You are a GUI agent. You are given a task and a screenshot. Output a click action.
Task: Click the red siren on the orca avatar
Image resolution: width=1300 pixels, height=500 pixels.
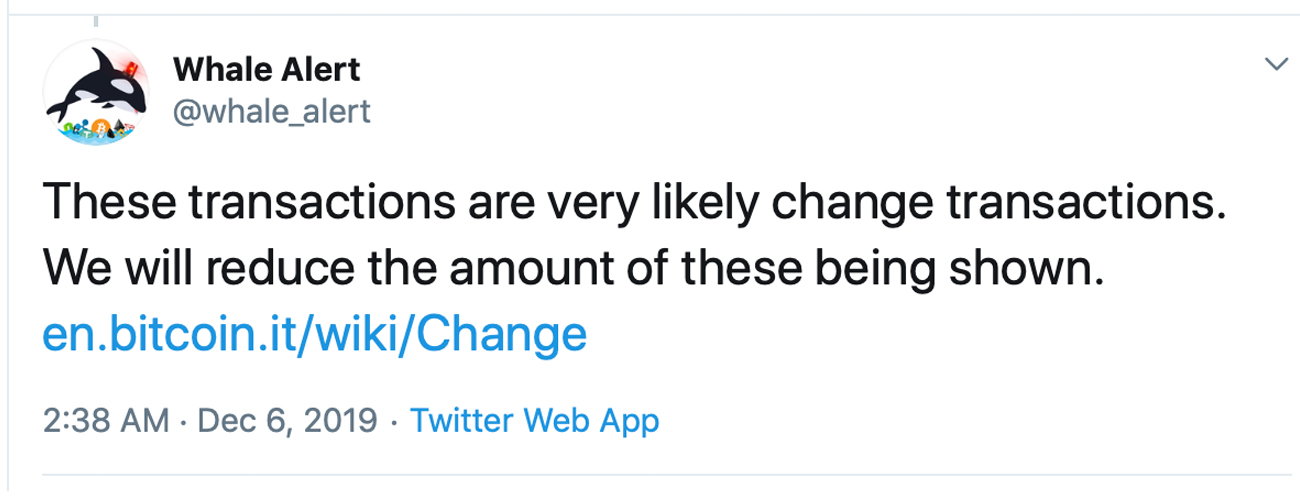[x=128, y=68]
